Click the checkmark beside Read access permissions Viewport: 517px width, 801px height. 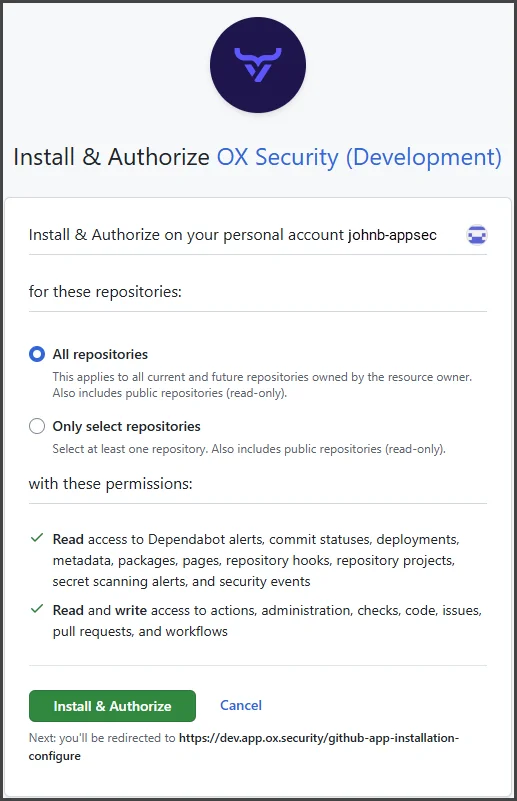coord(37,538)
